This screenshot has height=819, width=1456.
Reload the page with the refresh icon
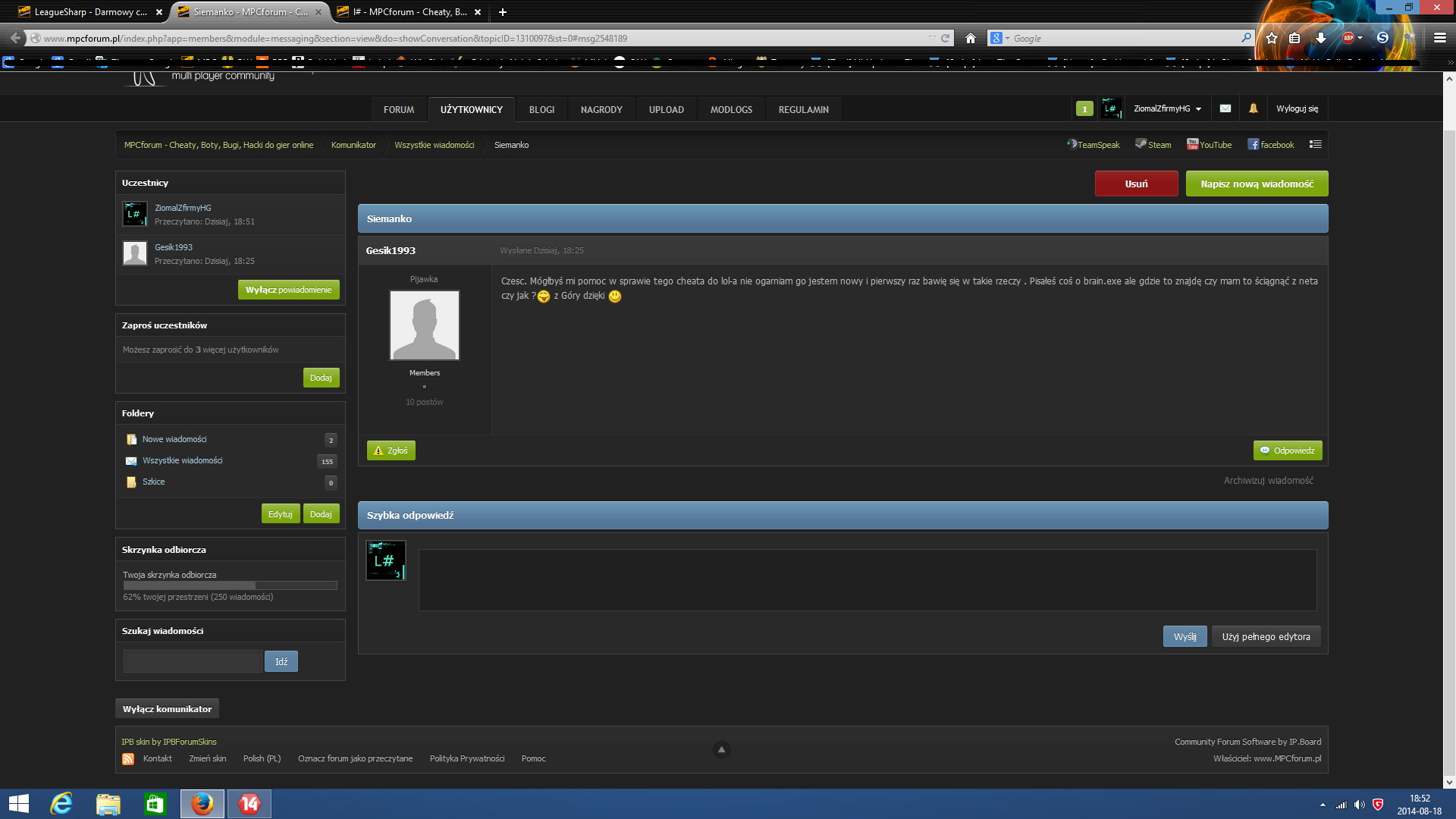(x=945, y=38)
